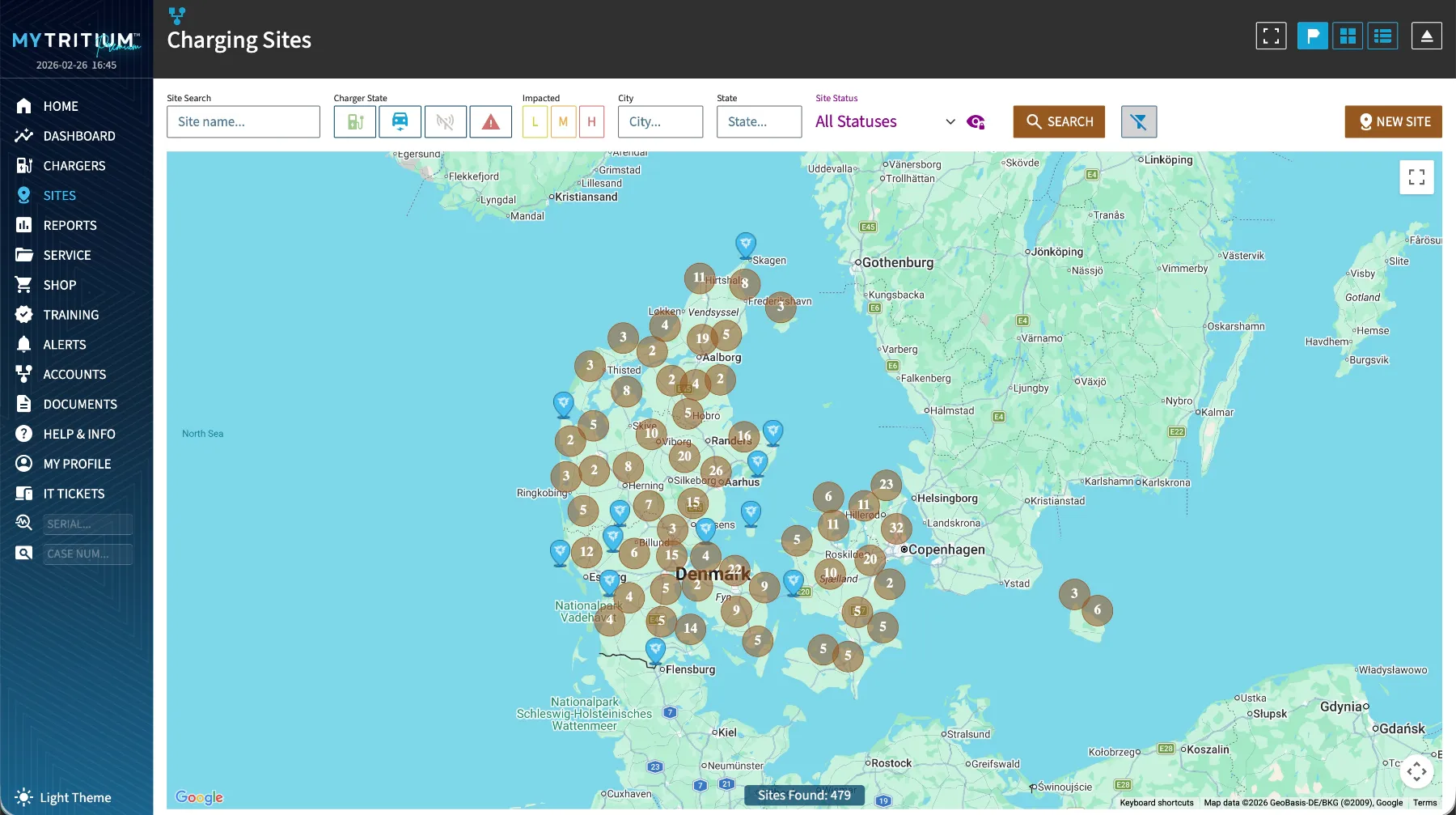Viewport: 1456px width, 815px height.
Task: Open DASHBOARD from sidebar
Action: [79, 136]
